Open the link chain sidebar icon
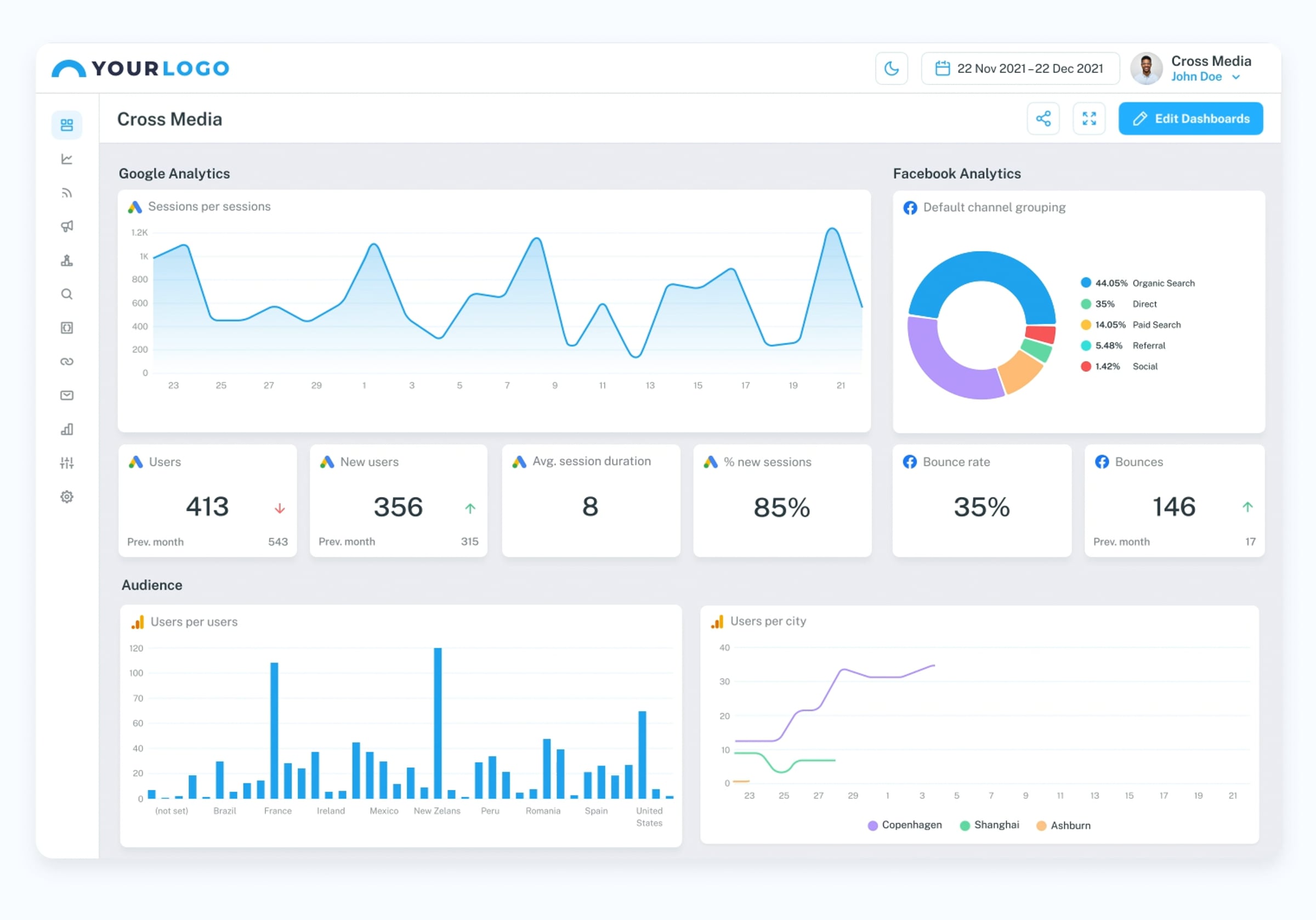Screen dimensions: 1316x920 coord(66,362)
